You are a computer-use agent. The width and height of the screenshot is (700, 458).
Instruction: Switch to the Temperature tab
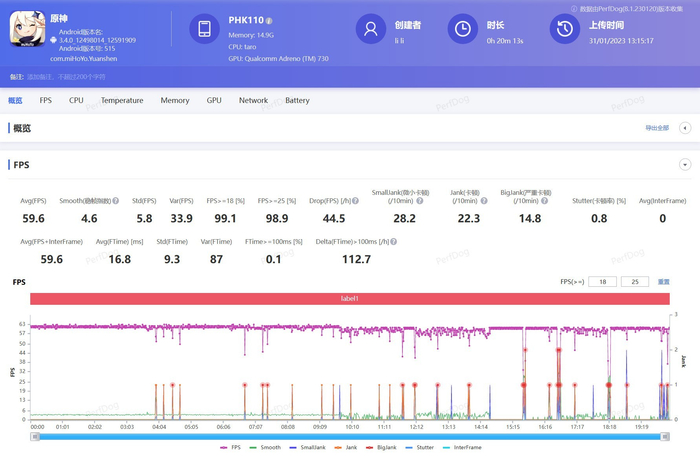point(121,100)
